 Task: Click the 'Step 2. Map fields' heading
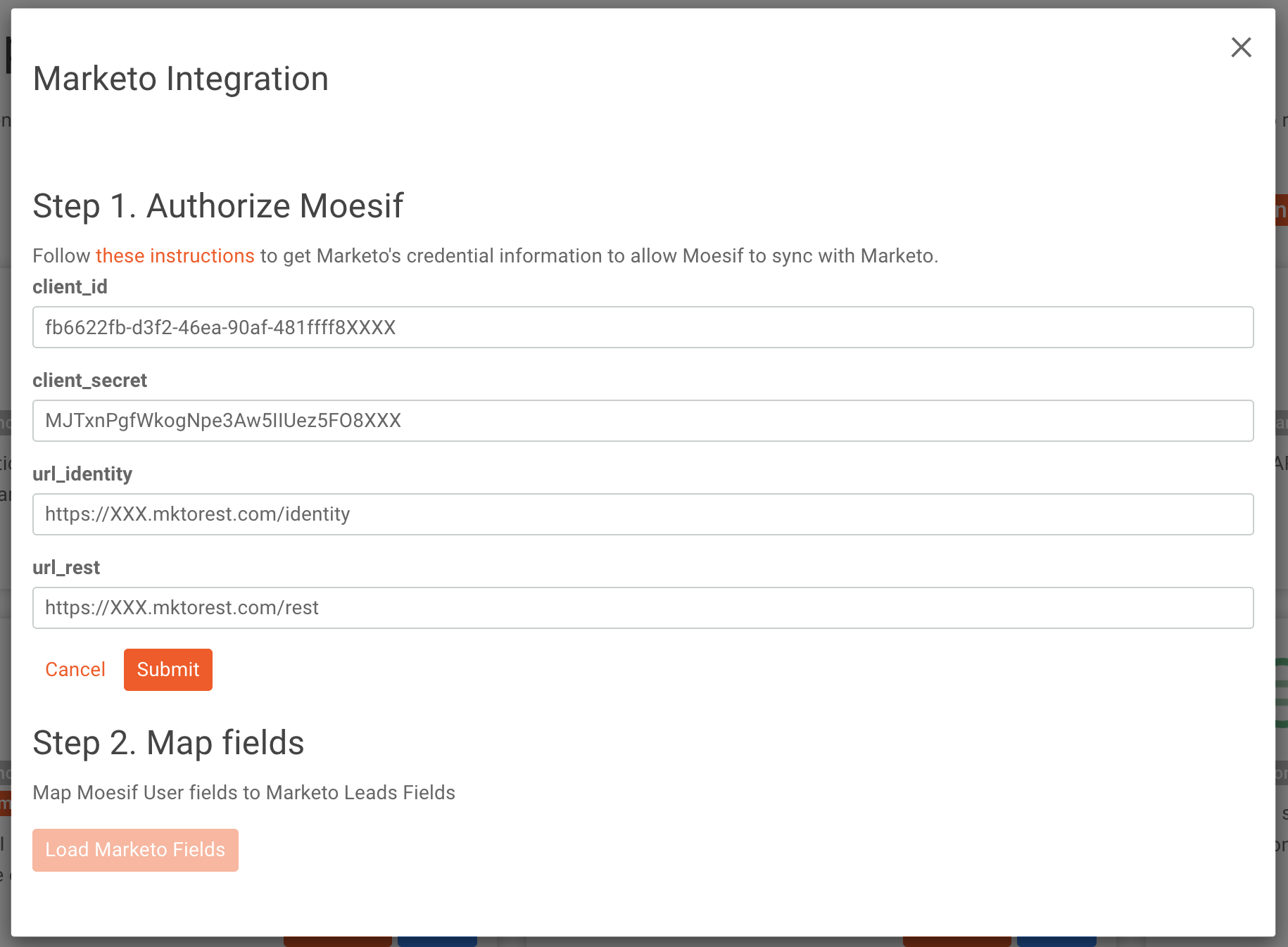pyautogui.click(x=168, y=743)
